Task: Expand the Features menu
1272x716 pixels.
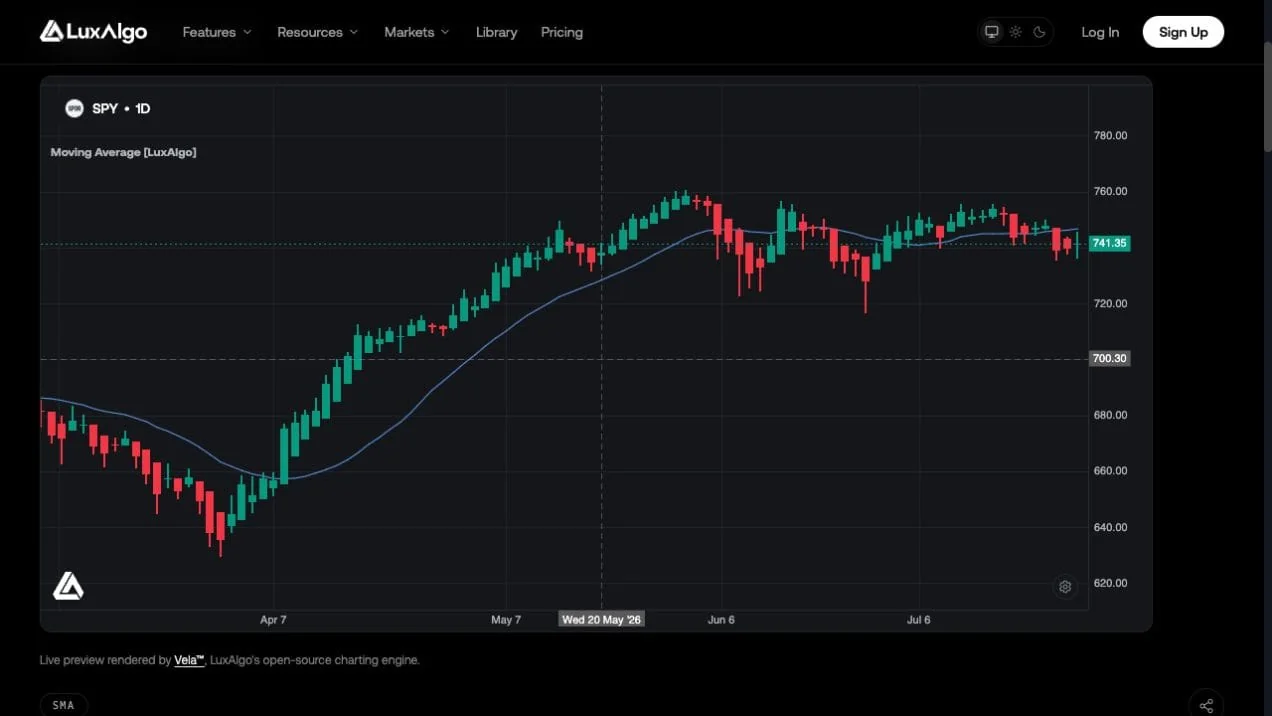Action: point(217,32)
